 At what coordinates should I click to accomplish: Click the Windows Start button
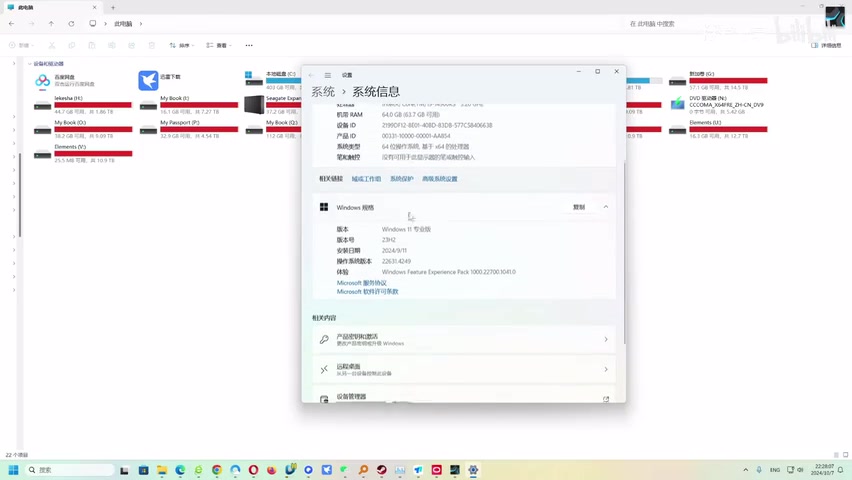14,470
